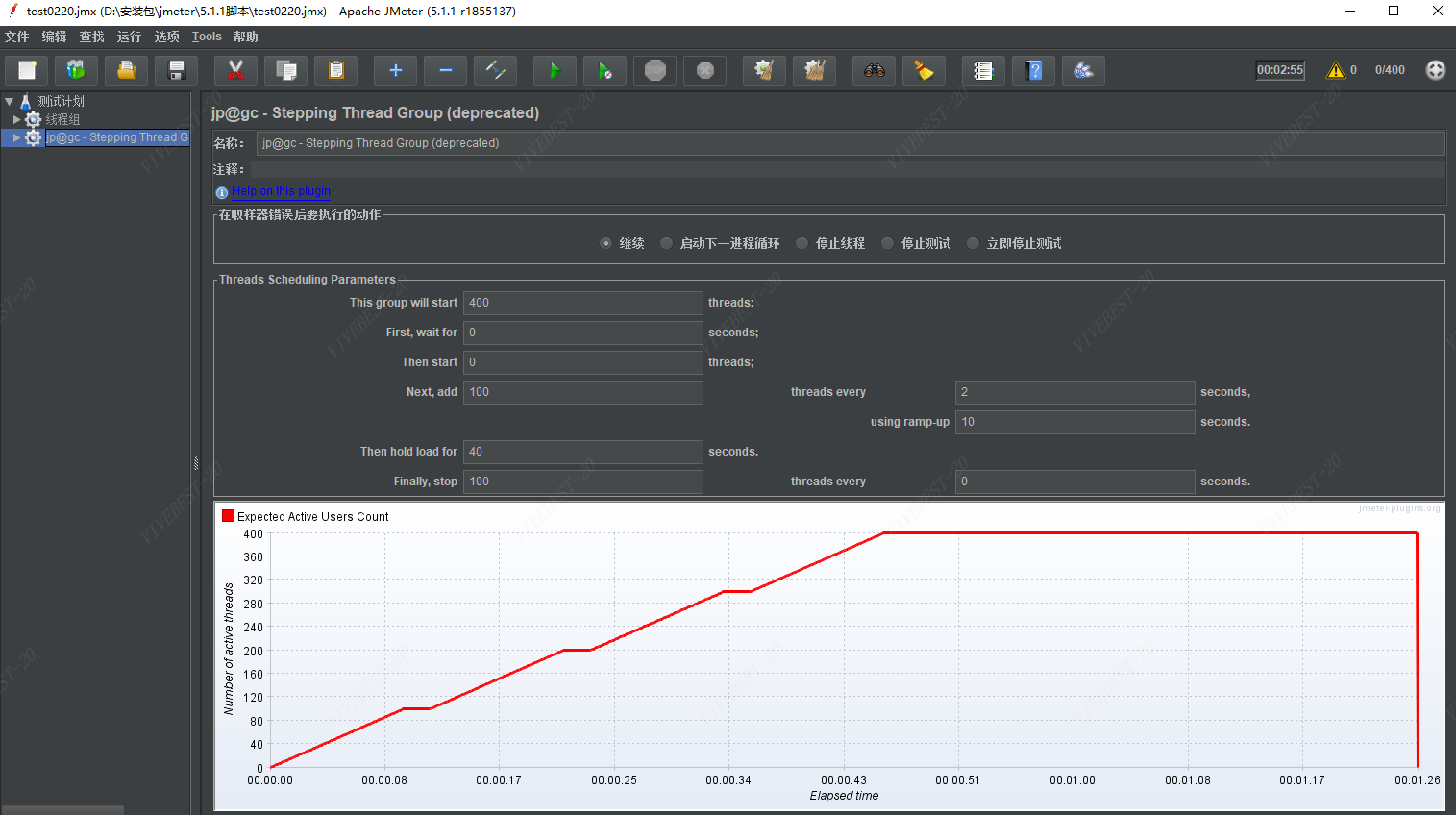Click the stop threads every 0 seconds field

1075,482
